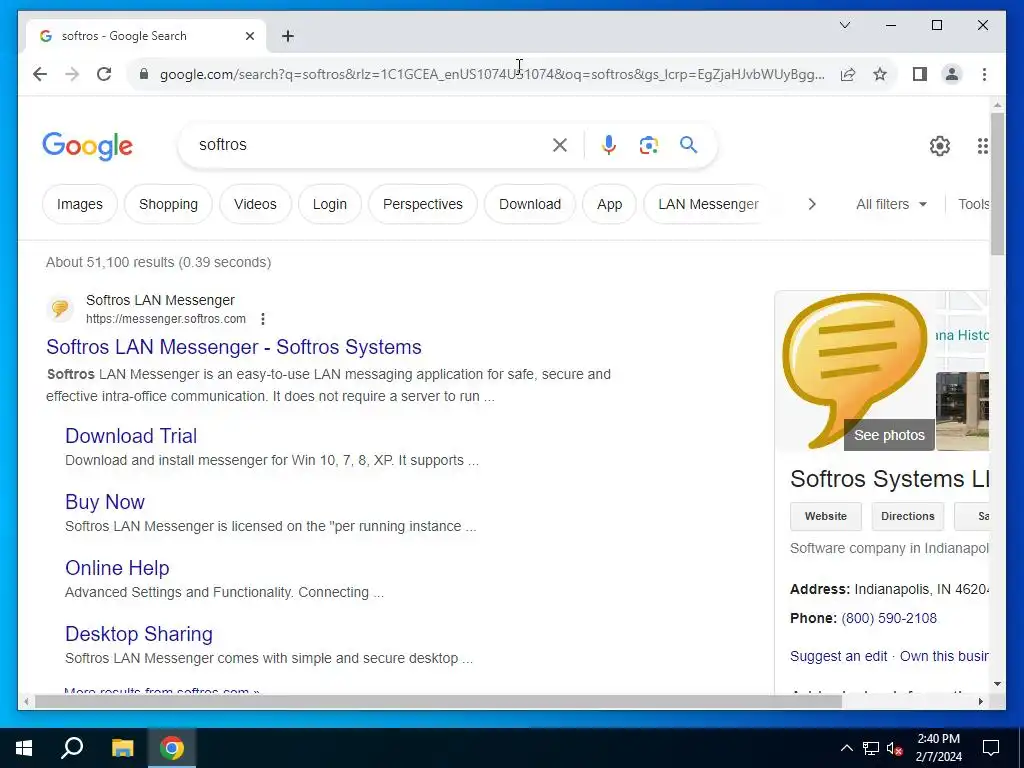
Task: Open network status in system tray
Action: tap(871, 748)
